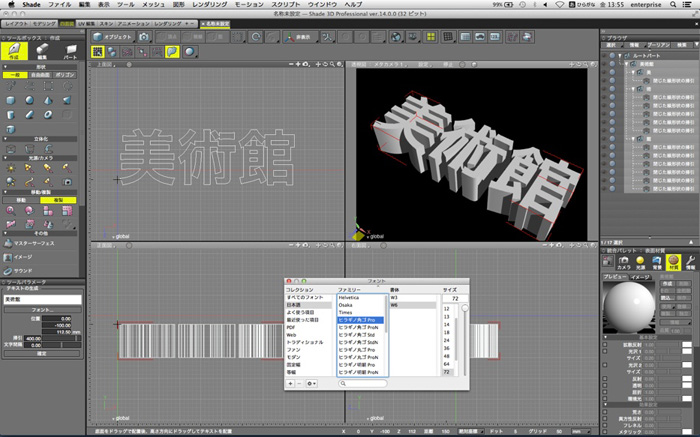Toggle the ポリゴン shape category button
This screenshot has height=437, width=700.
click(x=66, y=74)
